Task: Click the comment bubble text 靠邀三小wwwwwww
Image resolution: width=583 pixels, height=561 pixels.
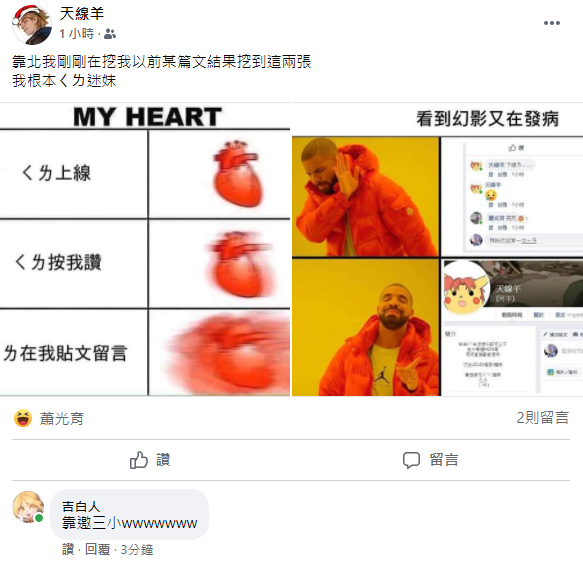Action: [129, 523]
